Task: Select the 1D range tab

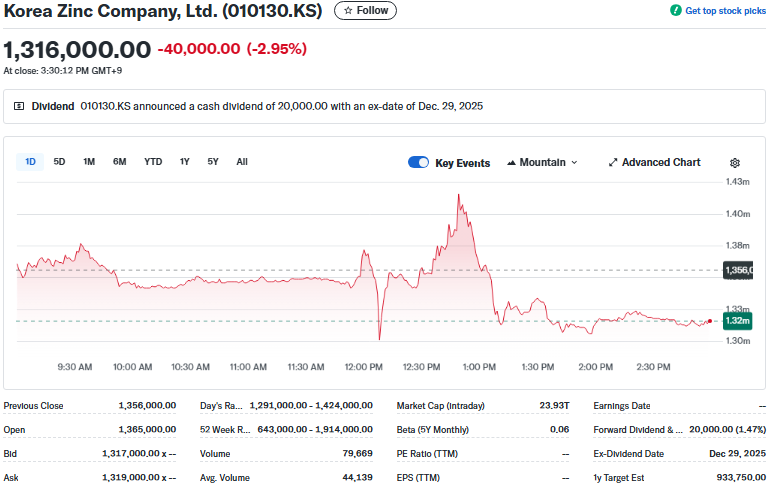Action: pyautogui.click(x=31, y=162)
